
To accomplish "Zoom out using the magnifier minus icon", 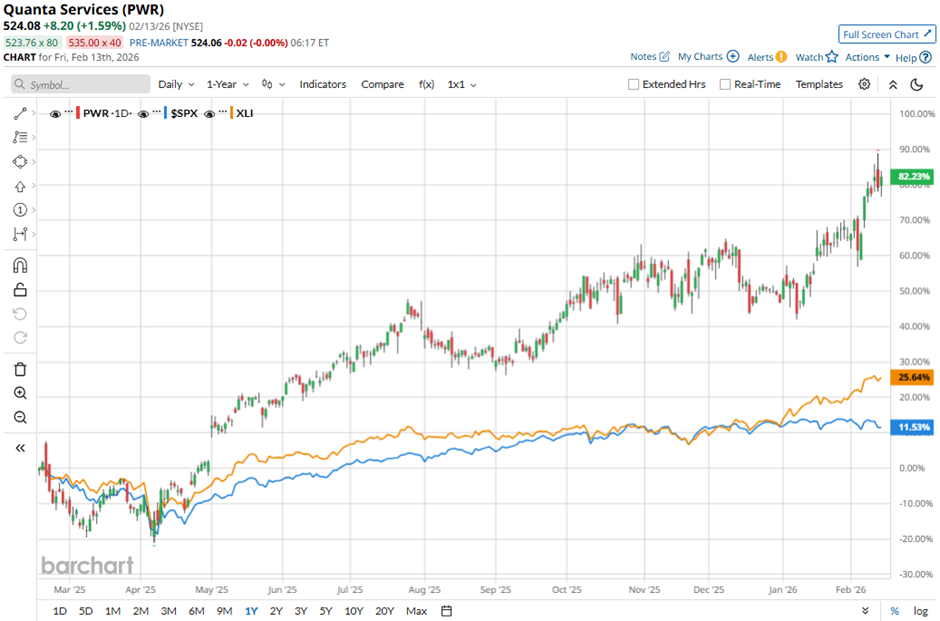I will tap(20, 417).
